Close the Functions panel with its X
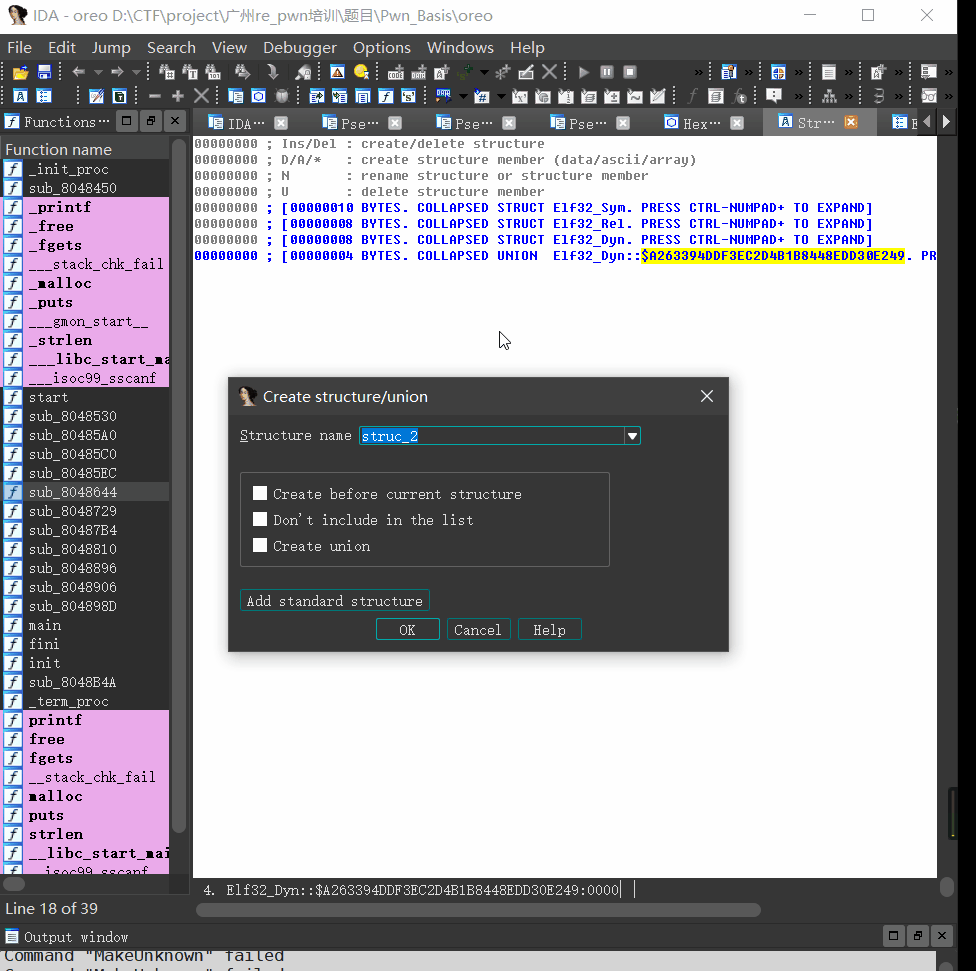The height and width of the screenshot is (971, 976). [175, 121]
